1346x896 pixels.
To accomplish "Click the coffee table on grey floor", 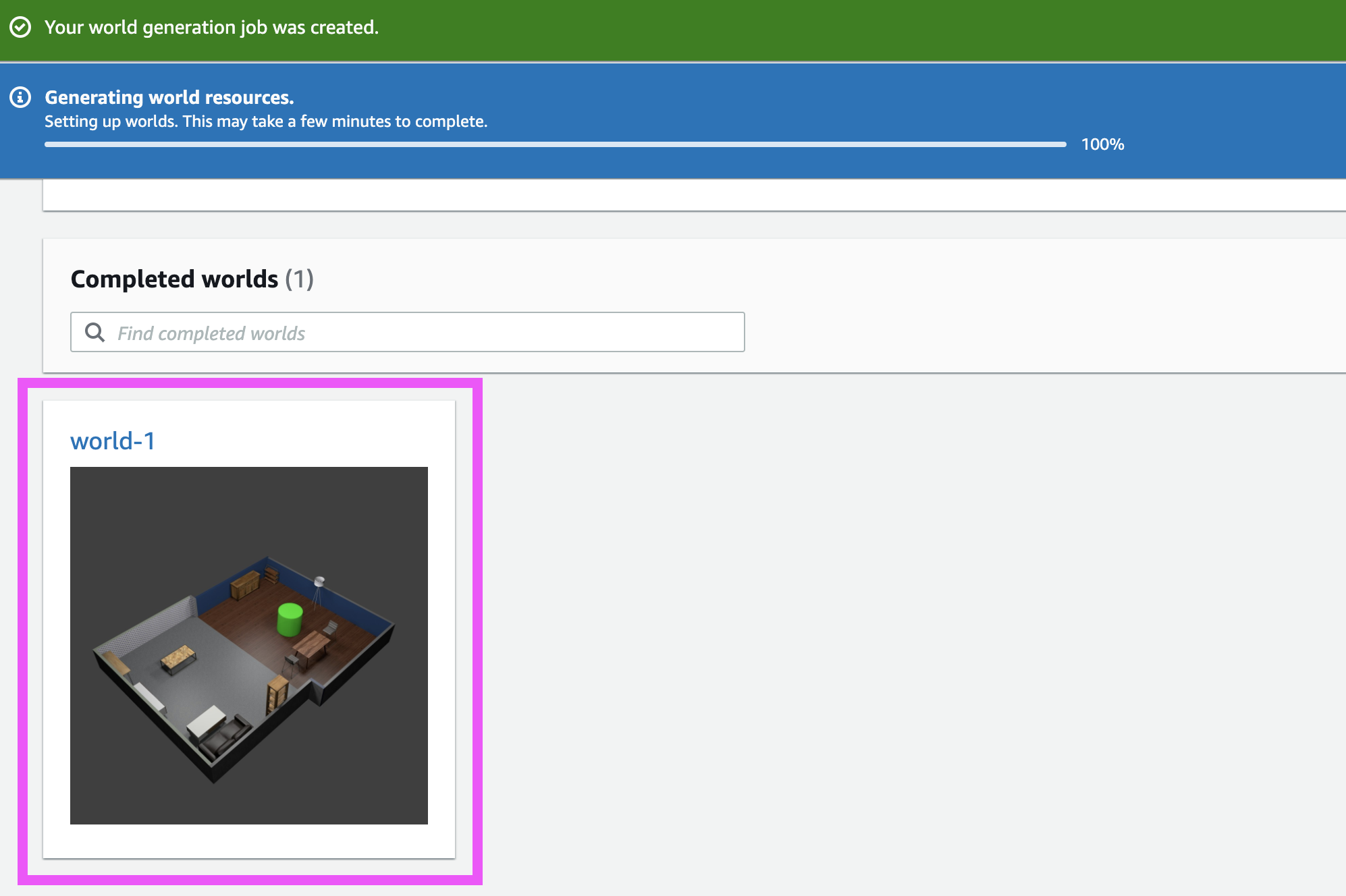I will (178, 658).
